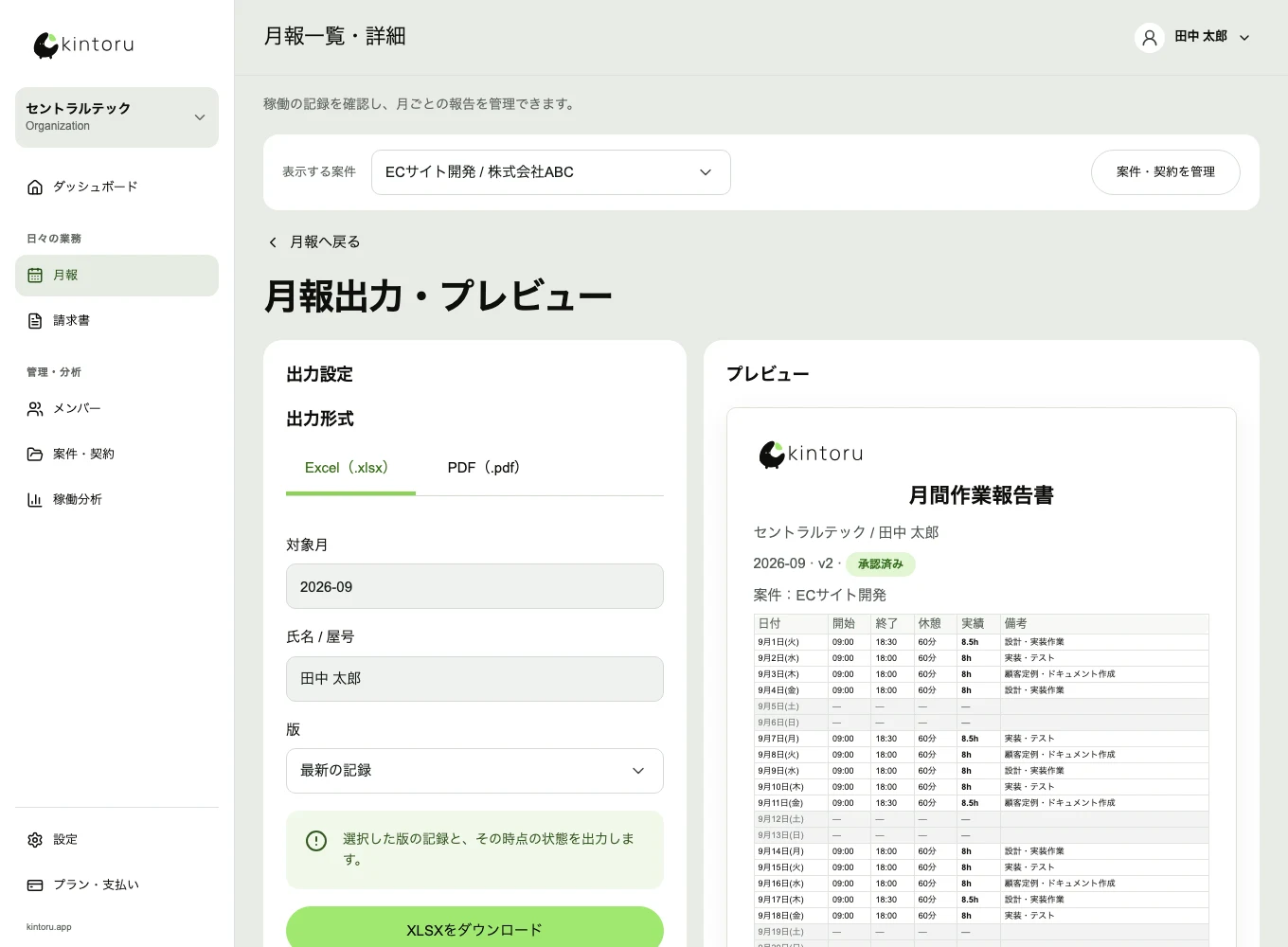1288x947 pixels.
Task: Click the 氏名 / 屋号 field 田中 太郎
Action: (474, 679)
